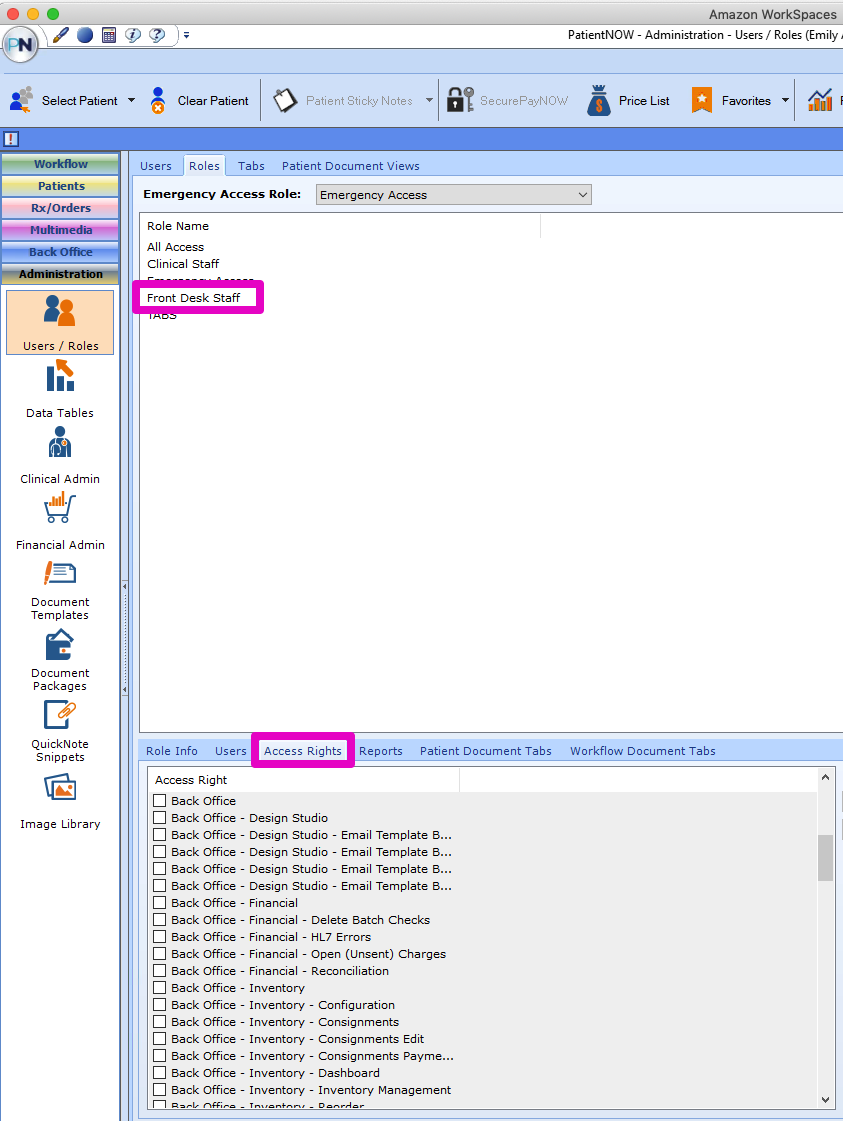
Task: Click the red exclamation alert icon
Action: click(x=11, y=139)
